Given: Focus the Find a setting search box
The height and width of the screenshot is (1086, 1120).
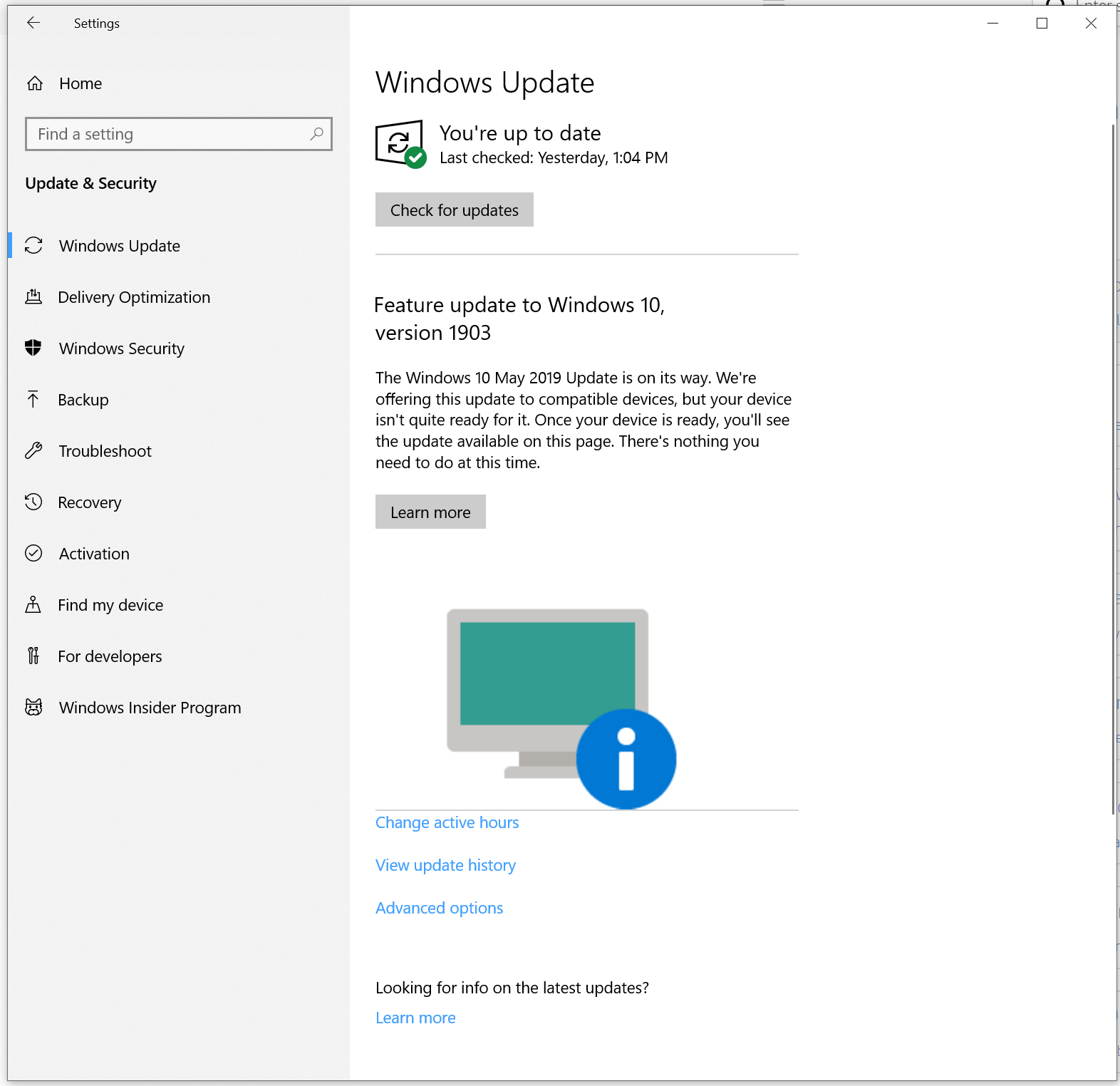Looking at the screenshot, I should (179, 134).
